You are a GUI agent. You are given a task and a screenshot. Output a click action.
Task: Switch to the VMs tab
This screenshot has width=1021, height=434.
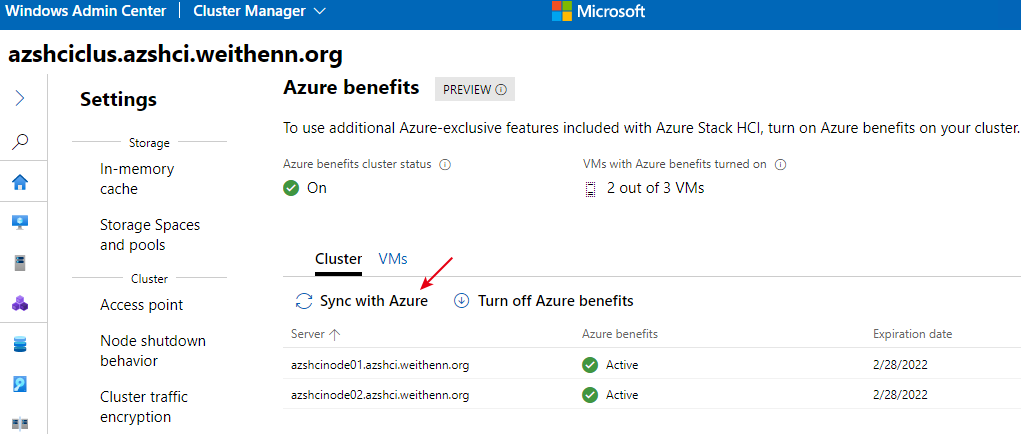click(x=393, y=259)
